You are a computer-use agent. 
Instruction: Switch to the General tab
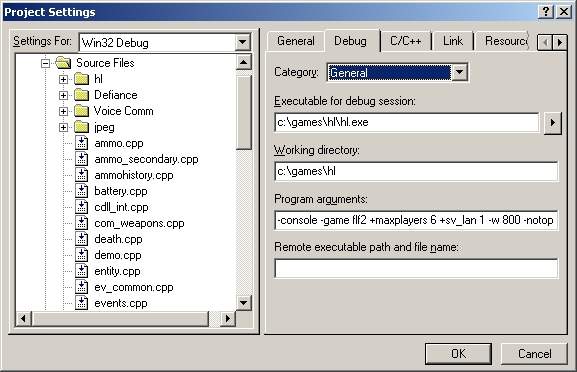[295, 40]
